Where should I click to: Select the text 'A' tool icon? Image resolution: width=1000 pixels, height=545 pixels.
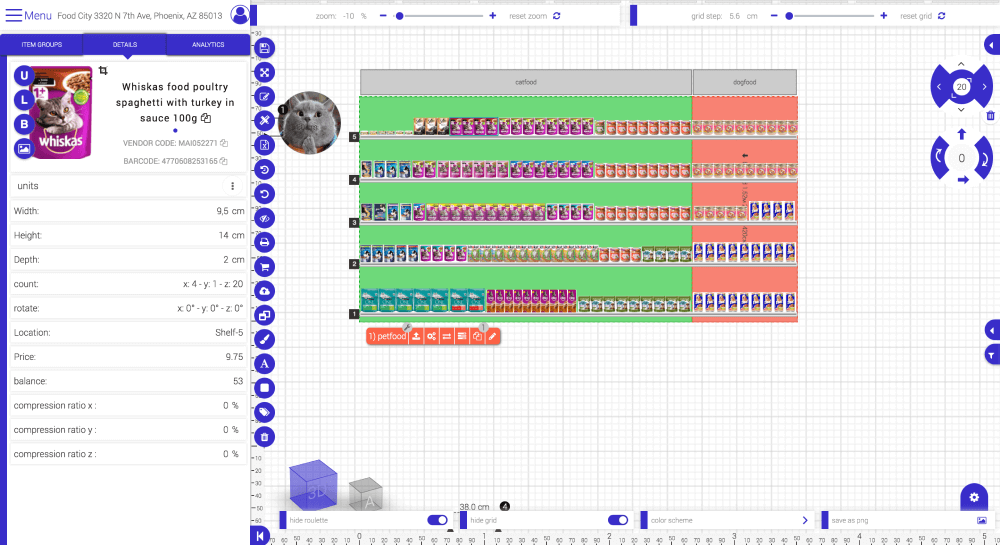coord(265,363)
